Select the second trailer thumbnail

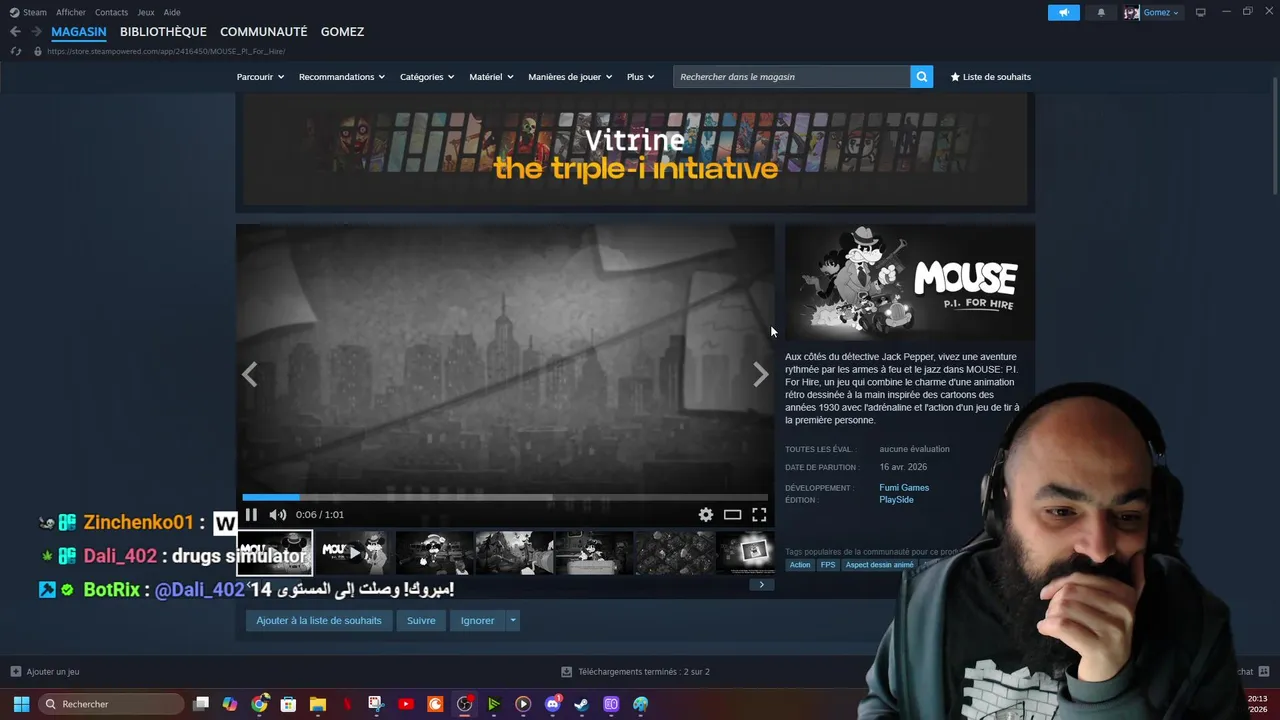coord(354,553)
